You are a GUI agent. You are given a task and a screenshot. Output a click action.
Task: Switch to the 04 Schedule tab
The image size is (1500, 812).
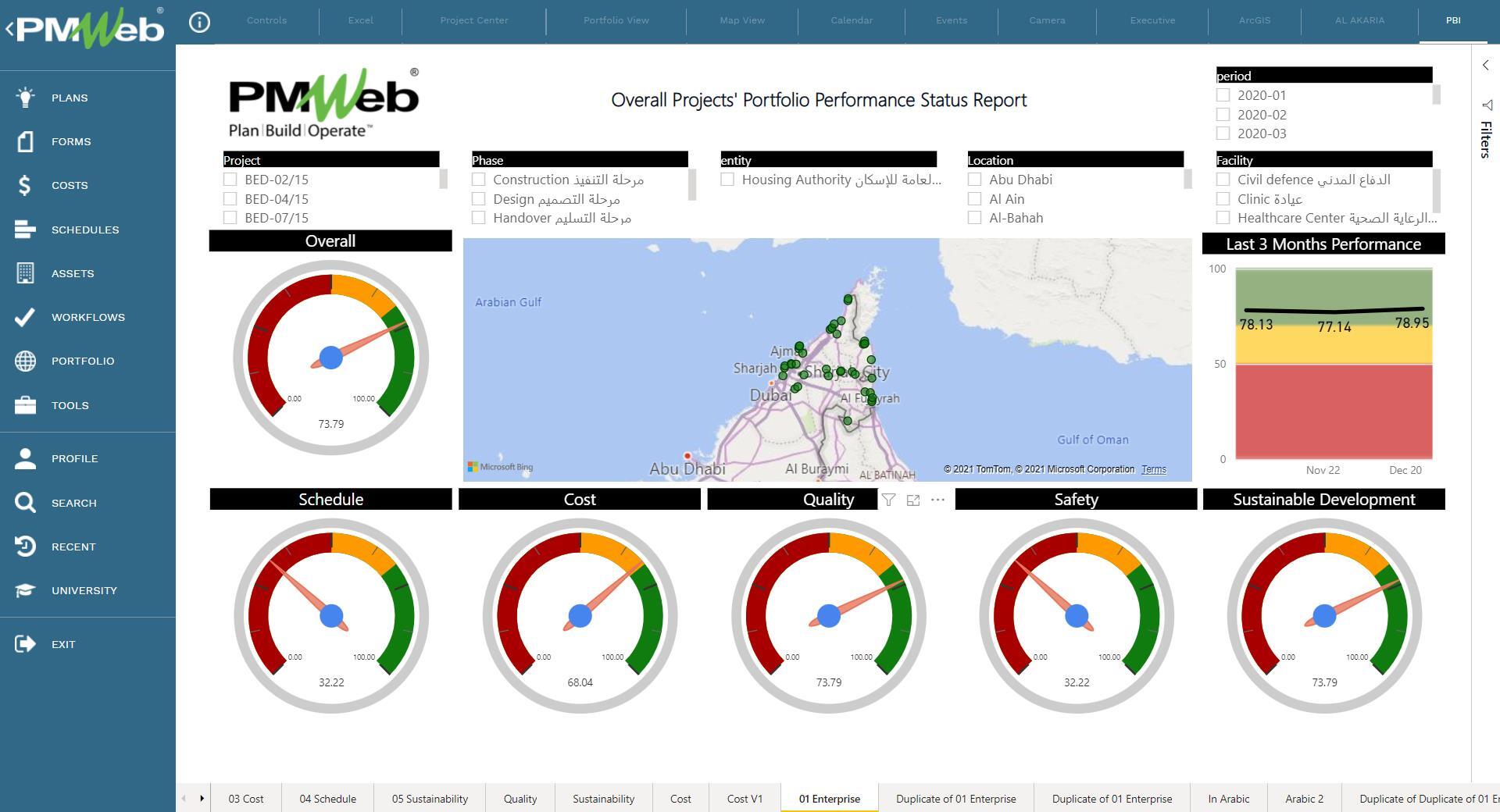click(327, 799)
